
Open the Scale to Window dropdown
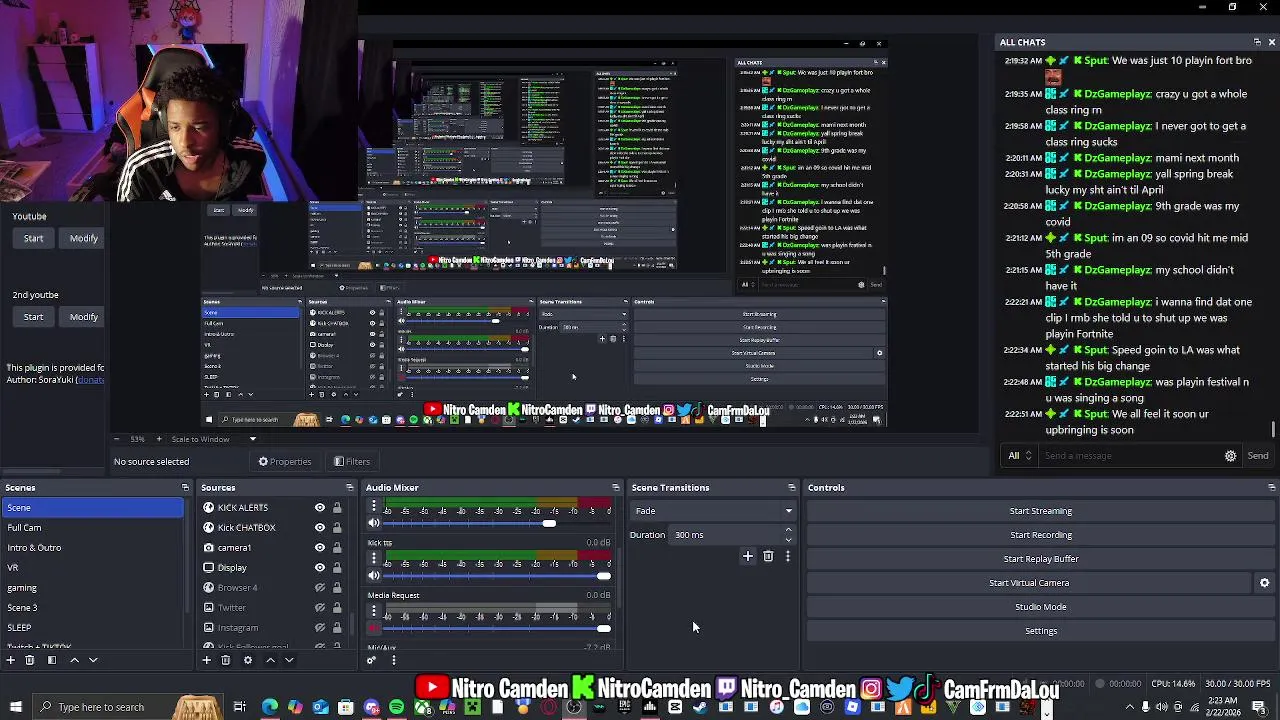213,439
